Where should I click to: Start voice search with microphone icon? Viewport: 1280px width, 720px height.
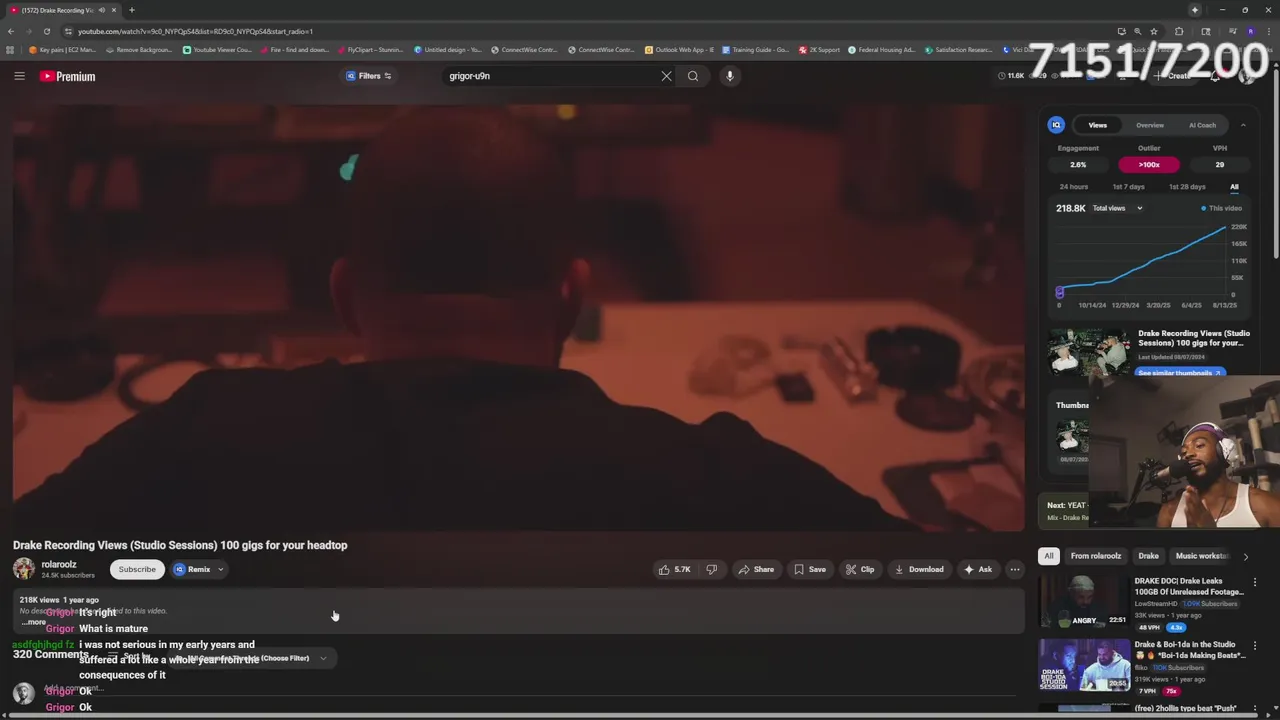tap(730, 76)
